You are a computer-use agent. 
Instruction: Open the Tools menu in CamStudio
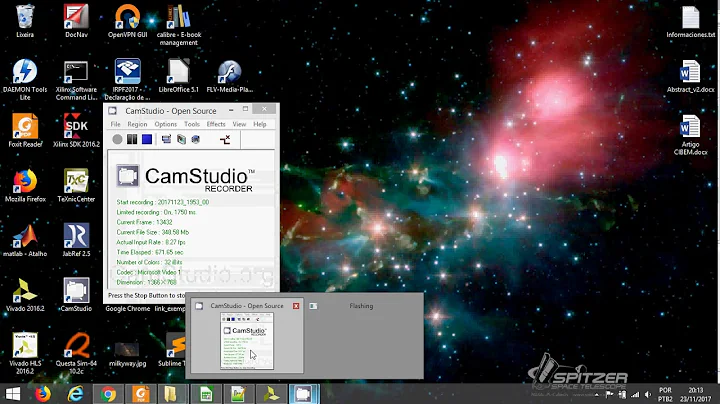pyautogui.click(x=191, y=124)
